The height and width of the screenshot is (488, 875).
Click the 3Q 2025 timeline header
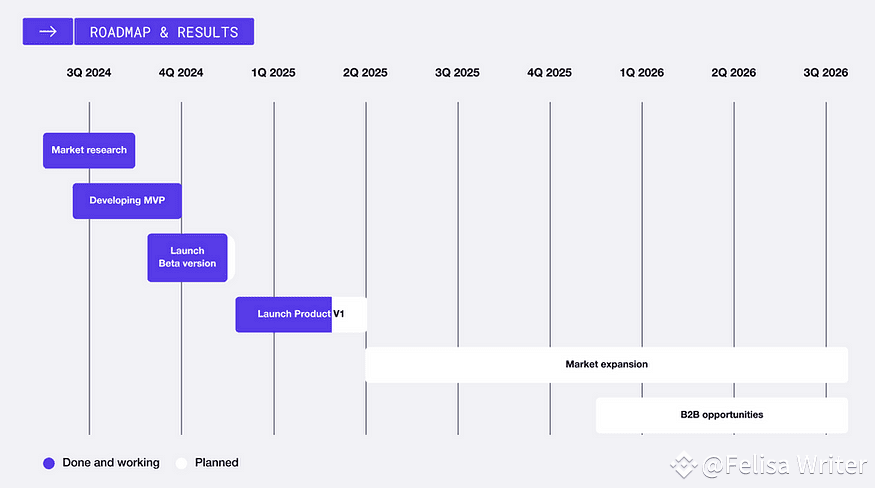click(457, 73)
